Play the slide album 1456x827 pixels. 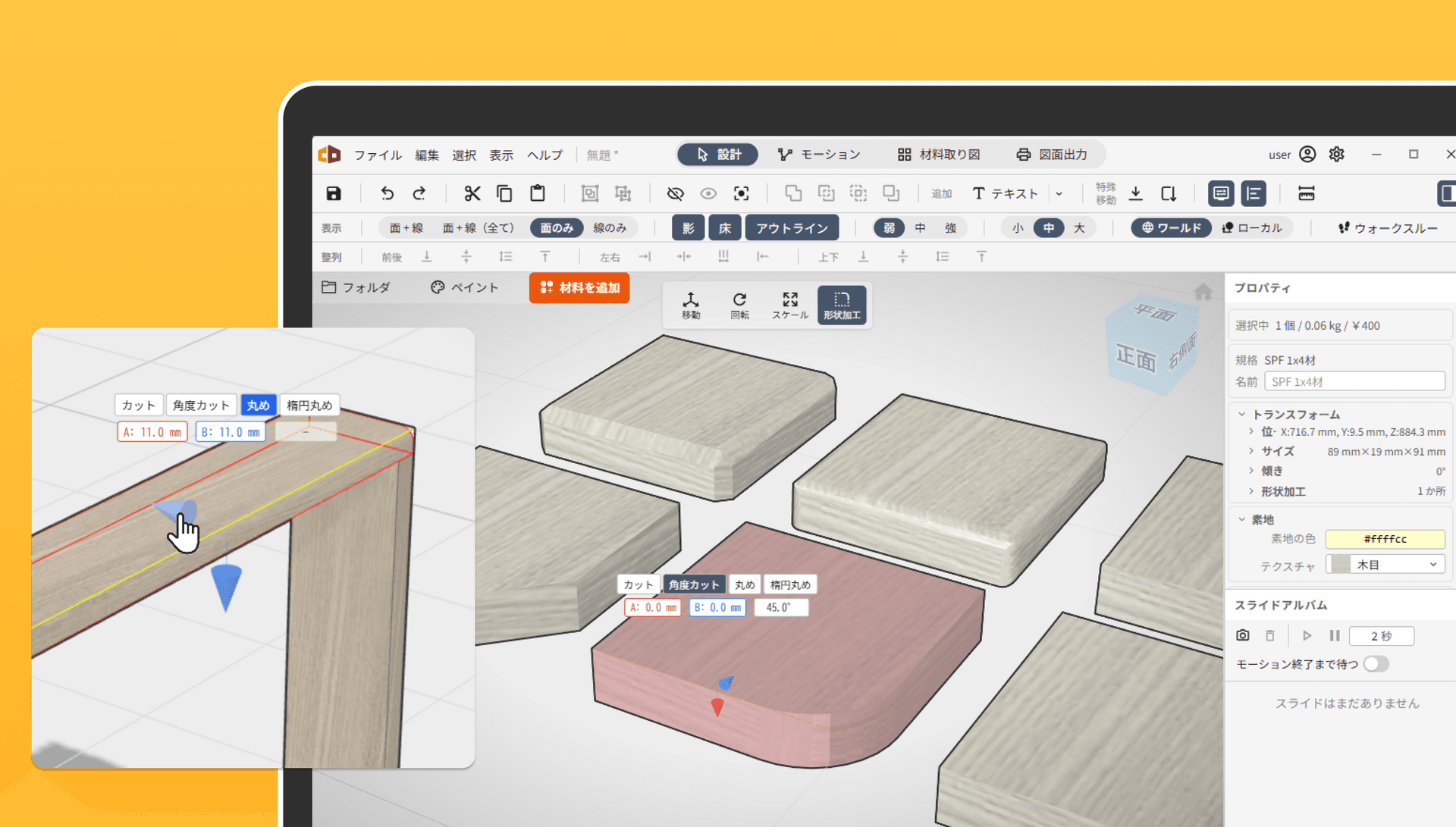(1307, 635)
